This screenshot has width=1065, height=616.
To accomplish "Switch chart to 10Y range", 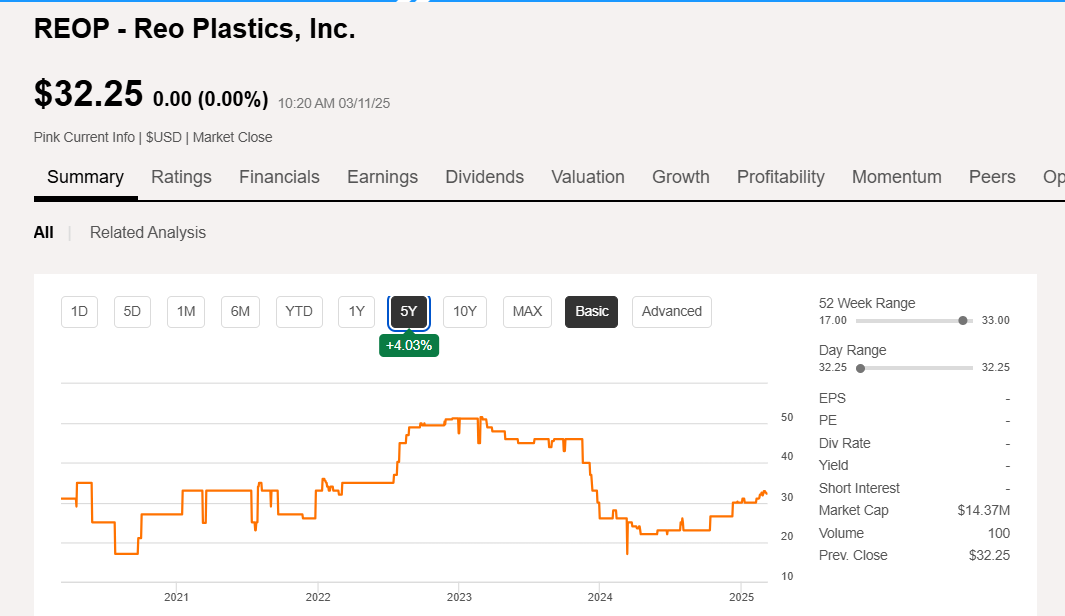I will [x=465, y=312].
